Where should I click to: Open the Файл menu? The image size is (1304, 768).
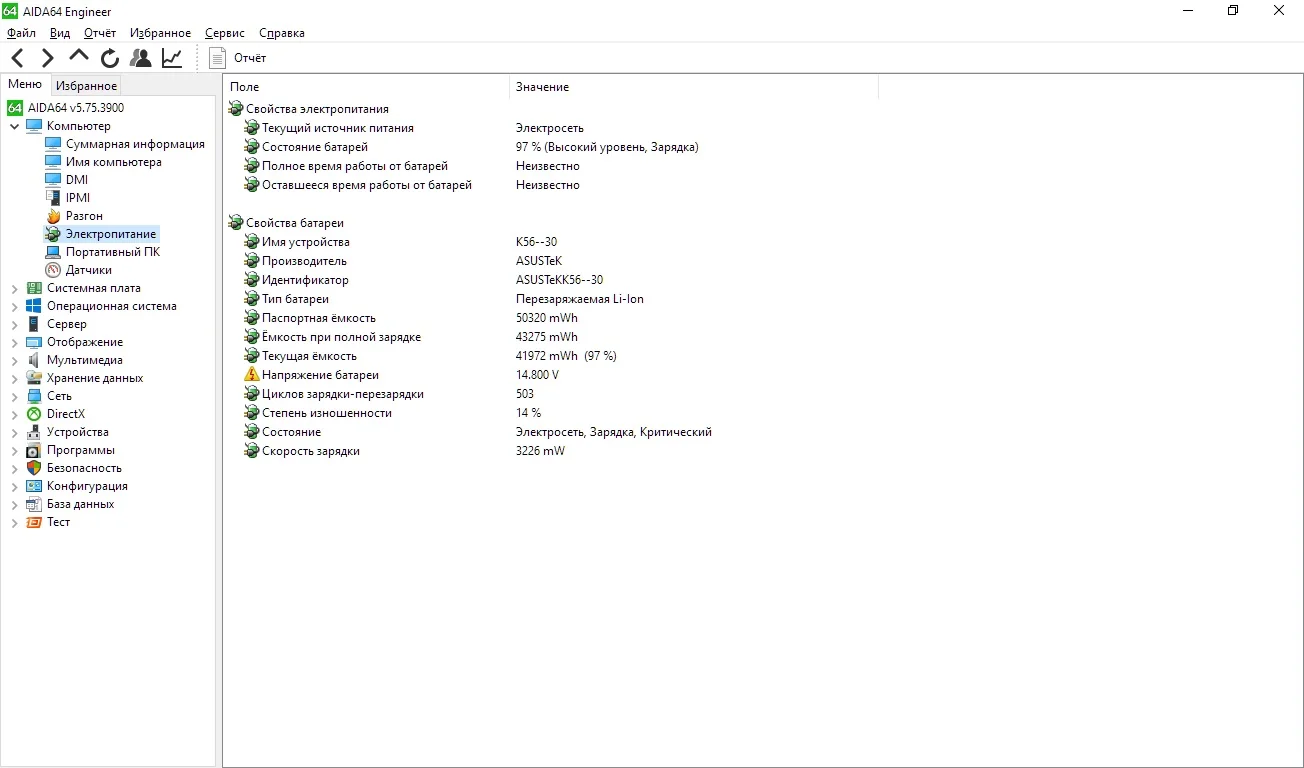coord(21,33)
